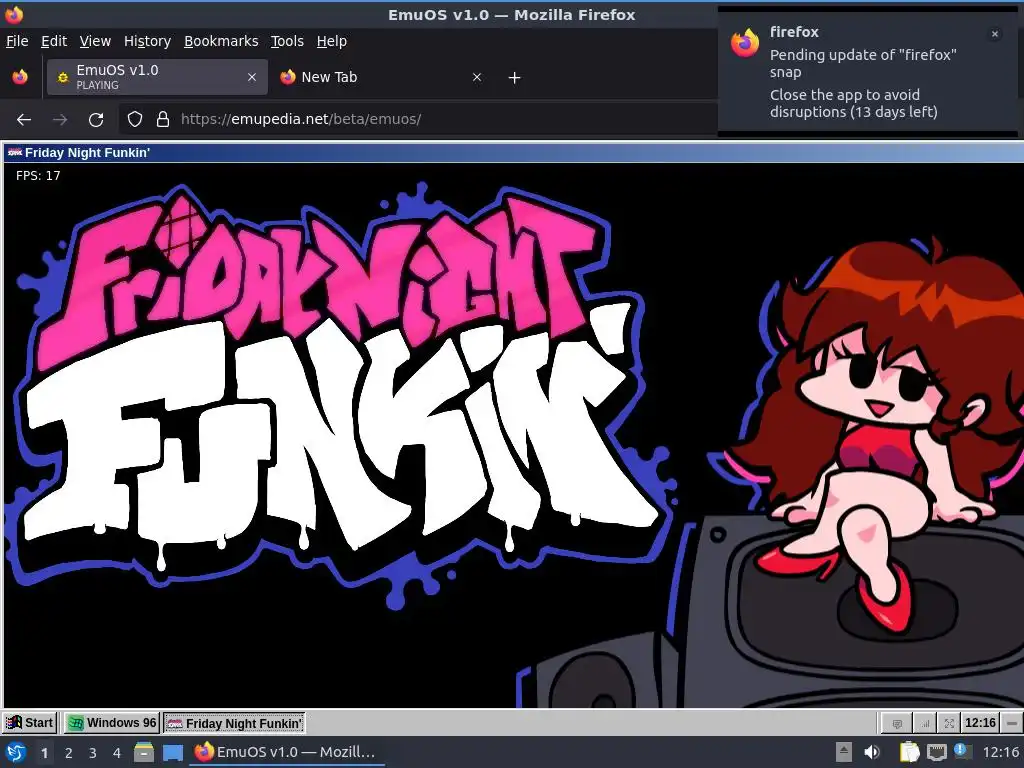Screen dimensions: 1024x768
Task: Go back one page
Action: coord(24,120)
